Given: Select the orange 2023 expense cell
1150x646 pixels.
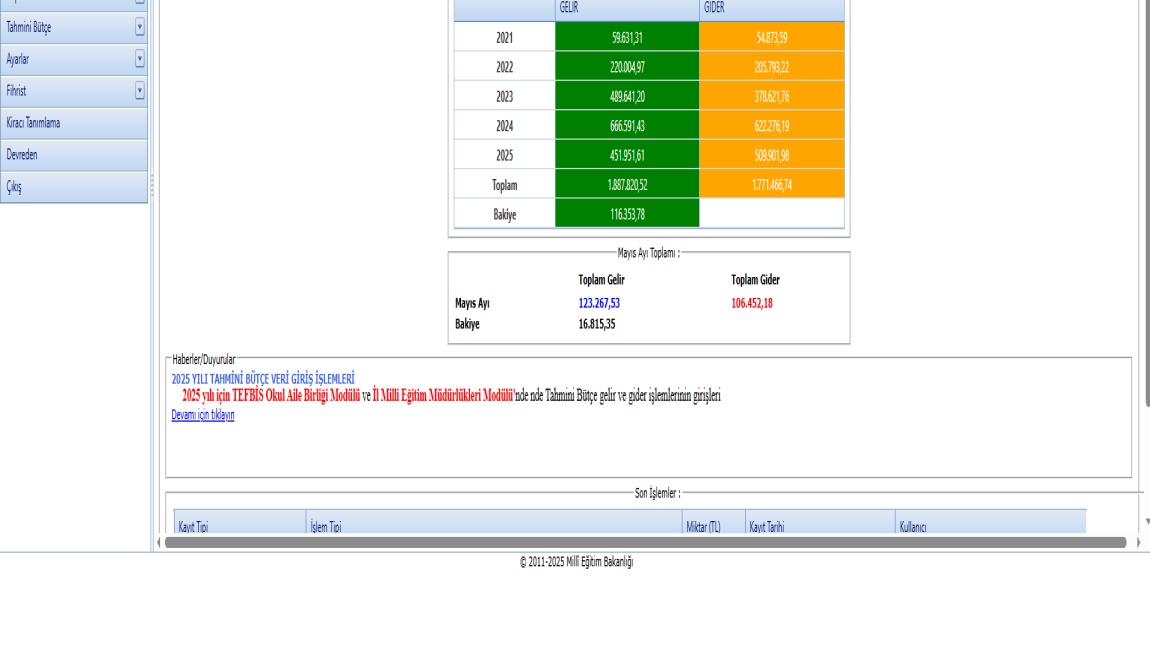Looking at the screenshot, I should pyautogui.click(x=772, y=96).
